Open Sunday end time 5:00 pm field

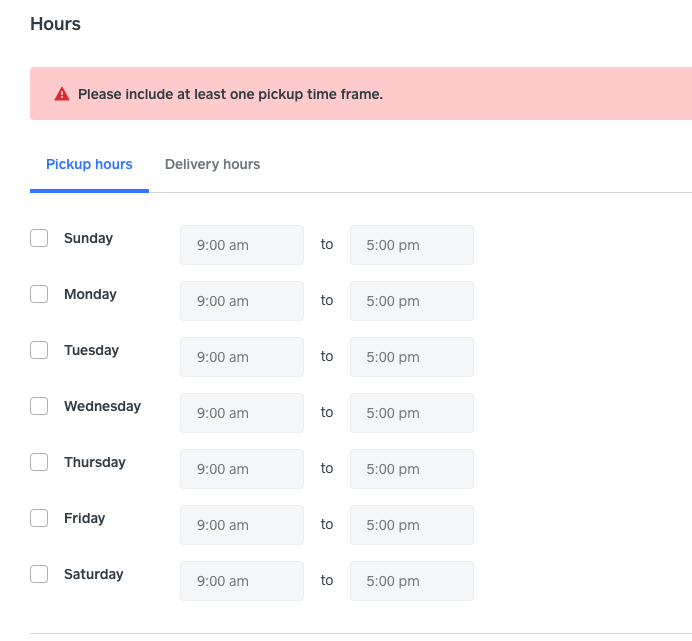click(411, 245)
